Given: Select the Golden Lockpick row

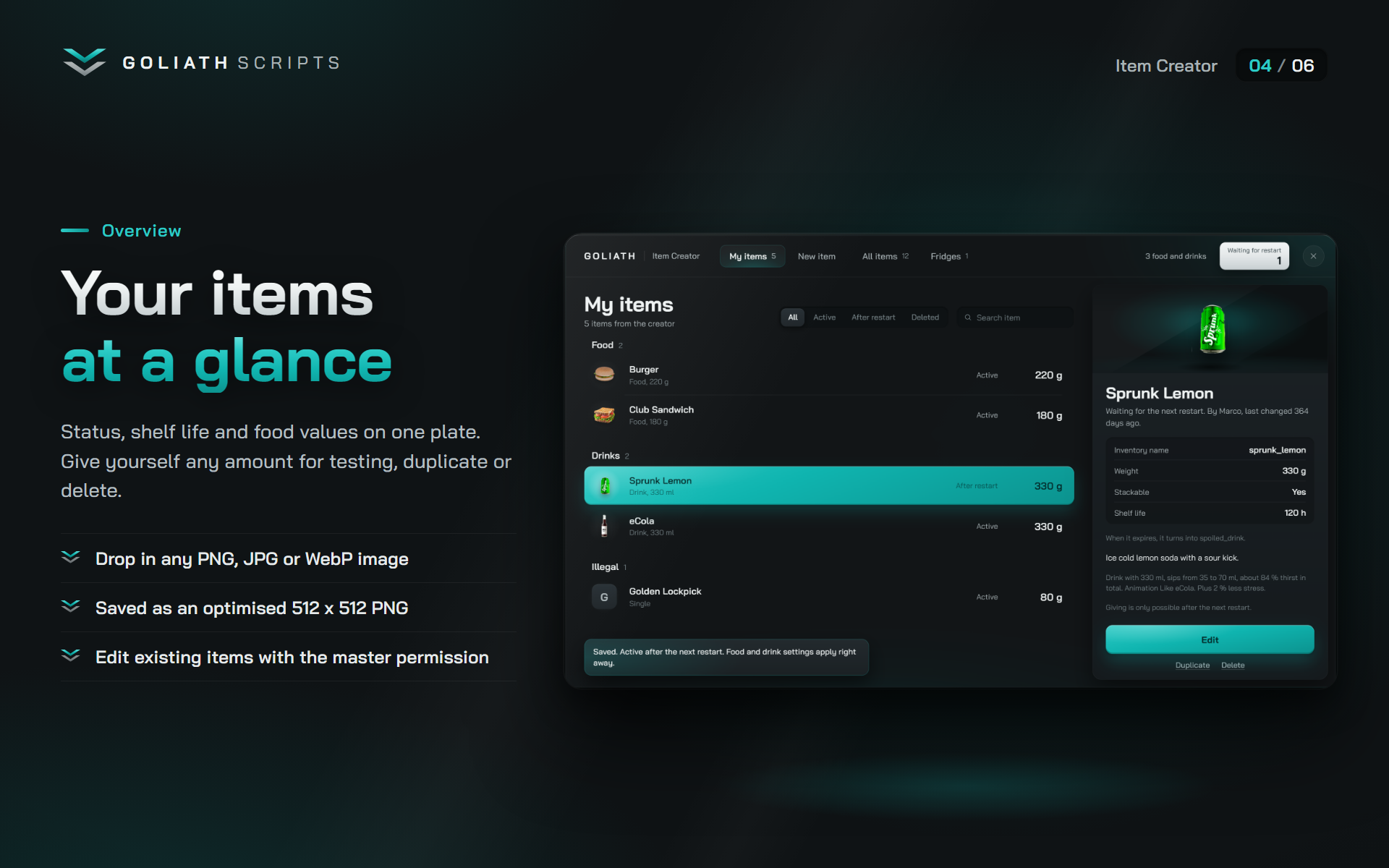Looking at the screenshot, I should point(829,597).
